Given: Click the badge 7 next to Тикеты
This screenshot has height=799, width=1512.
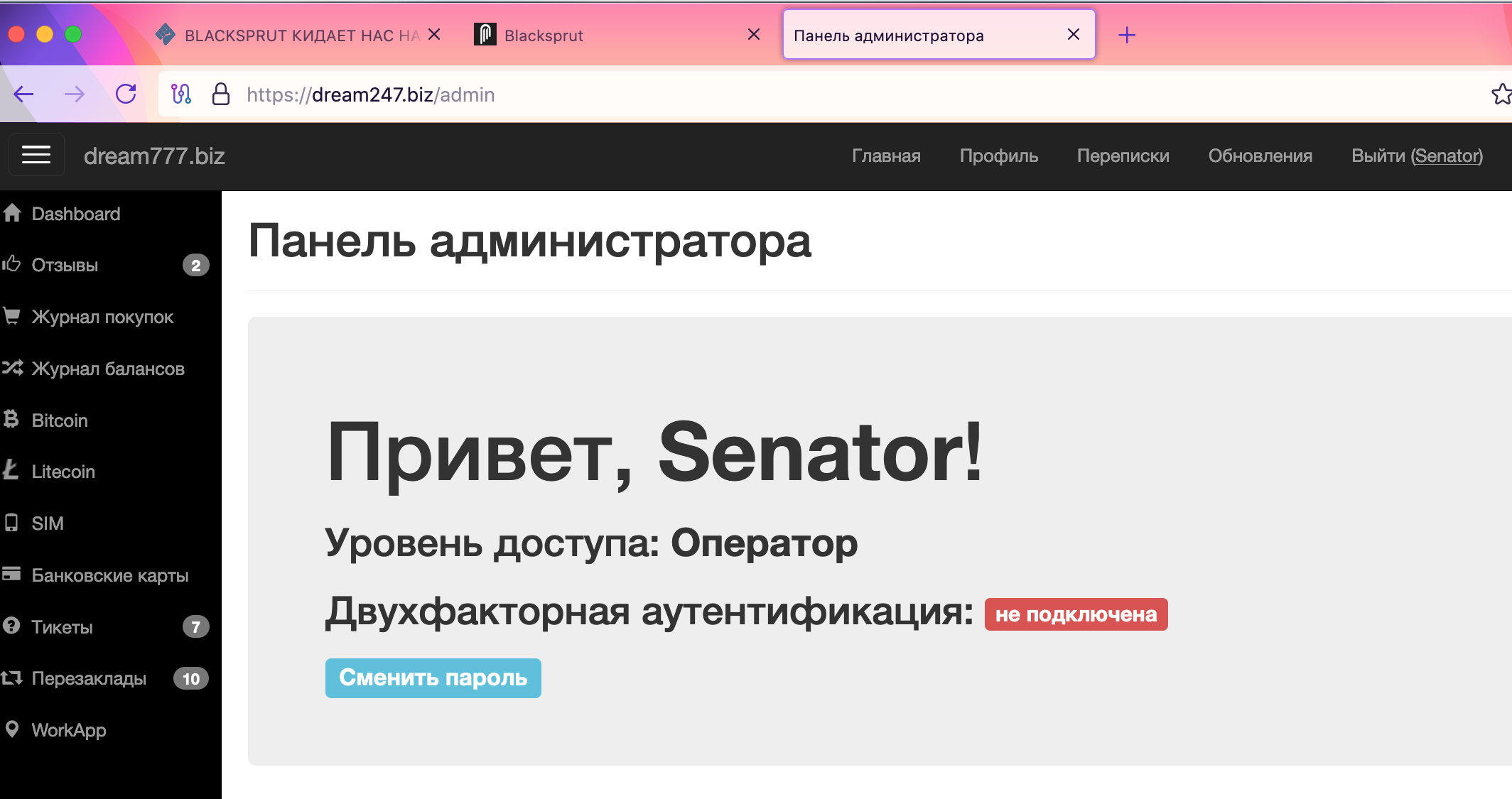Looking at the screenshot, I should 196,626.
